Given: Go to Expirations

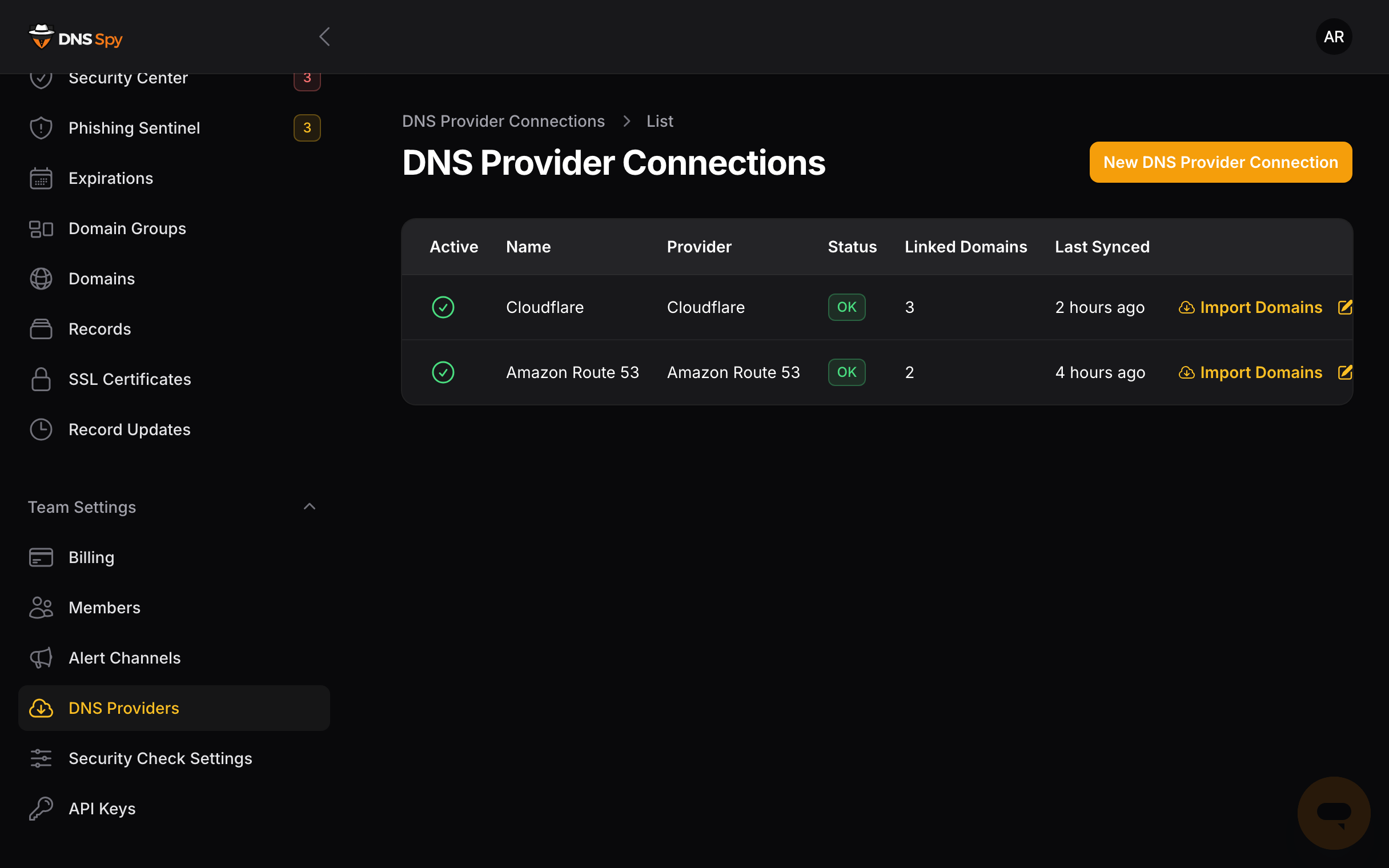Looking at the screenshot, I should click(x=174, y=178).
